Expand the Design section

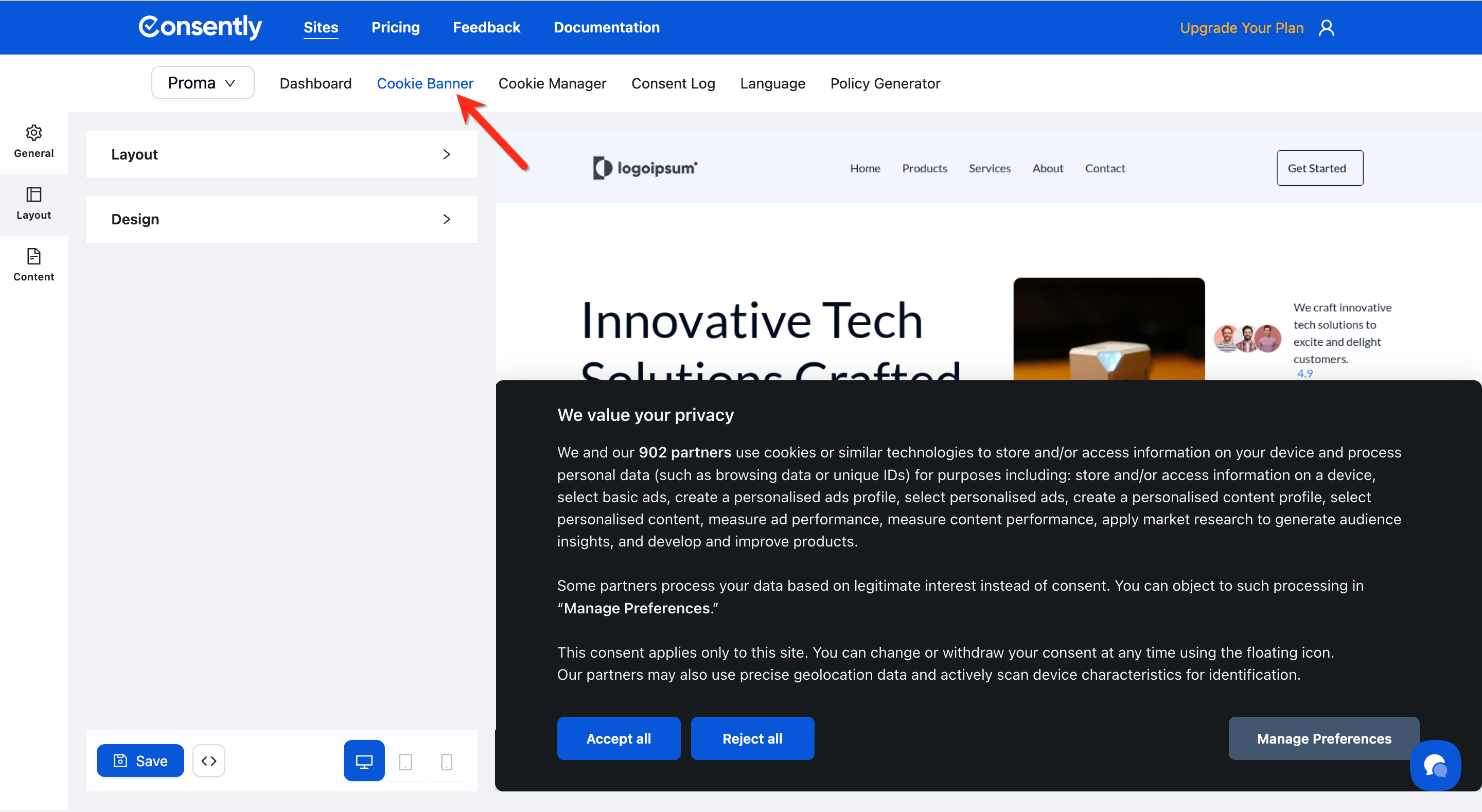[x=281, y=219]
